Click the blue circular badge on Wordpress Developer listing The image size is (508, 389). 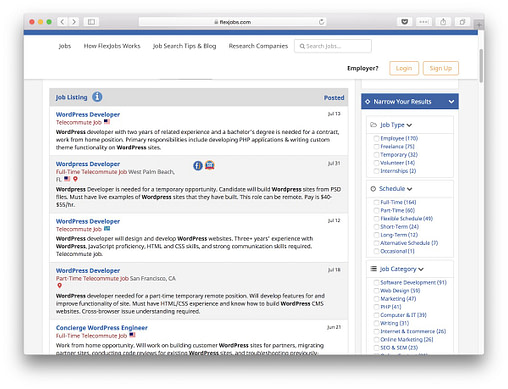(x=198, y=165)
